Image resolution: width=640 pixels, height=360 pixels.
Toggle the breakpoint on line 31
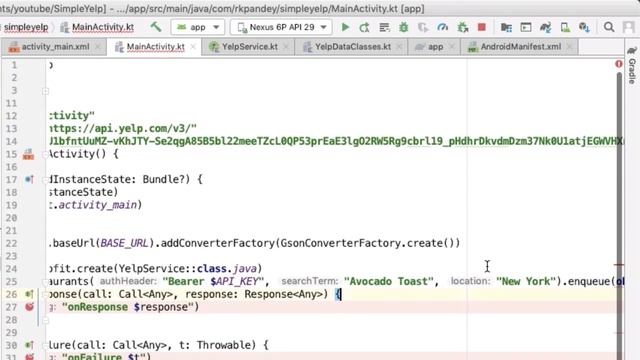coord(29,357)
